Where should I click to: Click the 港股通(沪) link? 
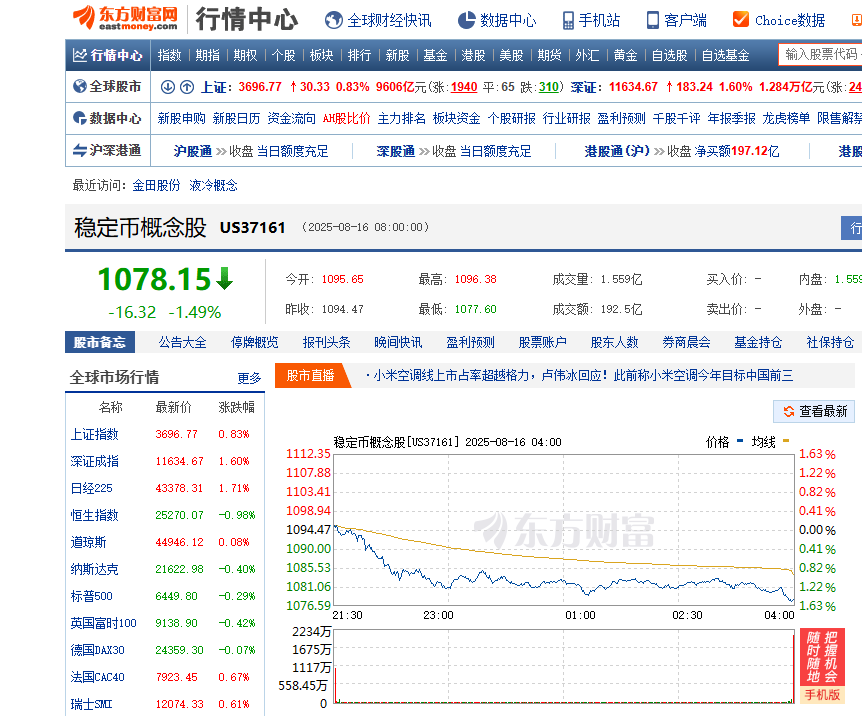[x=617, y=151]
